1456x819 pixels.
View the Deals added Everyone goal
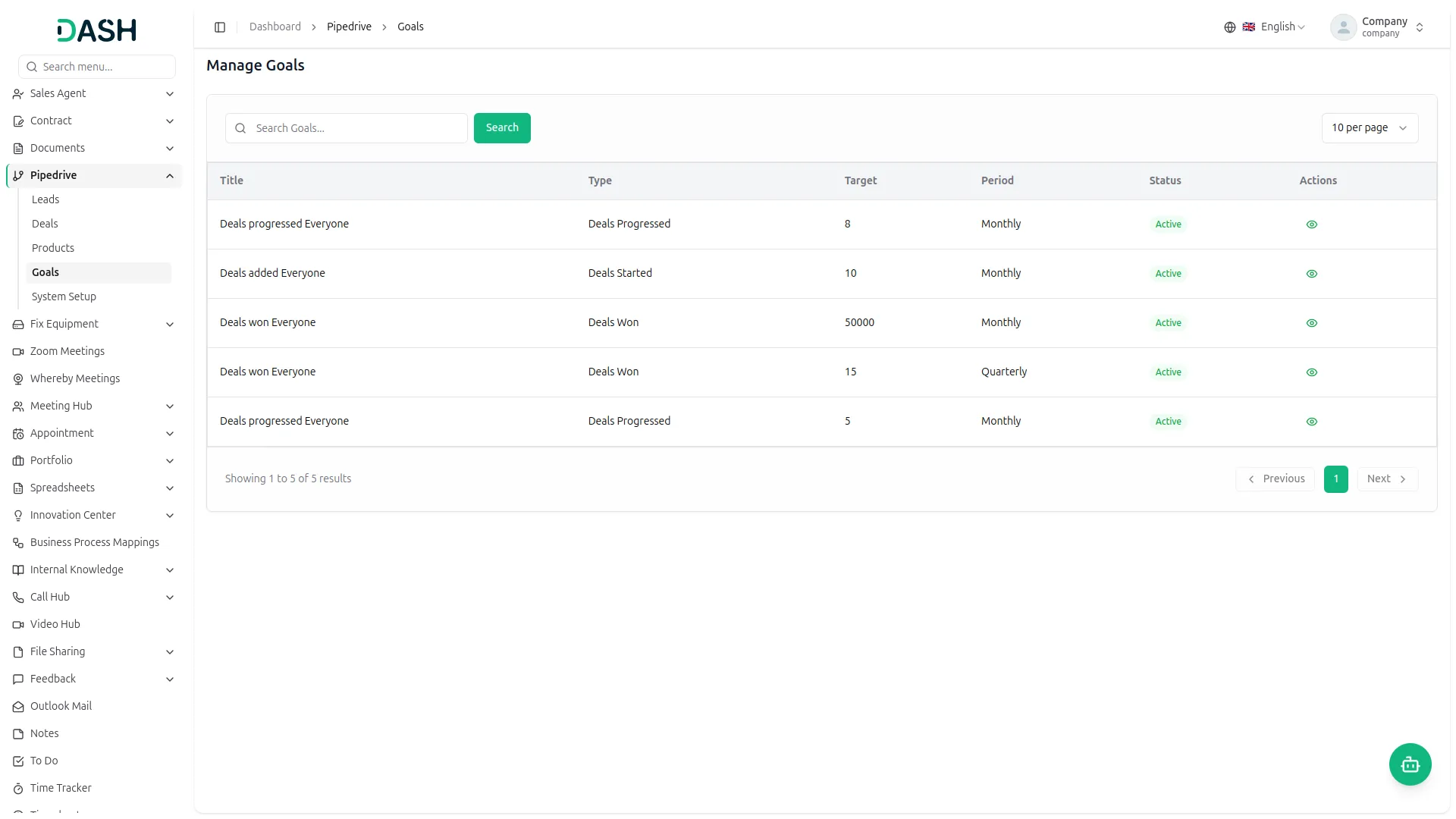(1311, 274)
